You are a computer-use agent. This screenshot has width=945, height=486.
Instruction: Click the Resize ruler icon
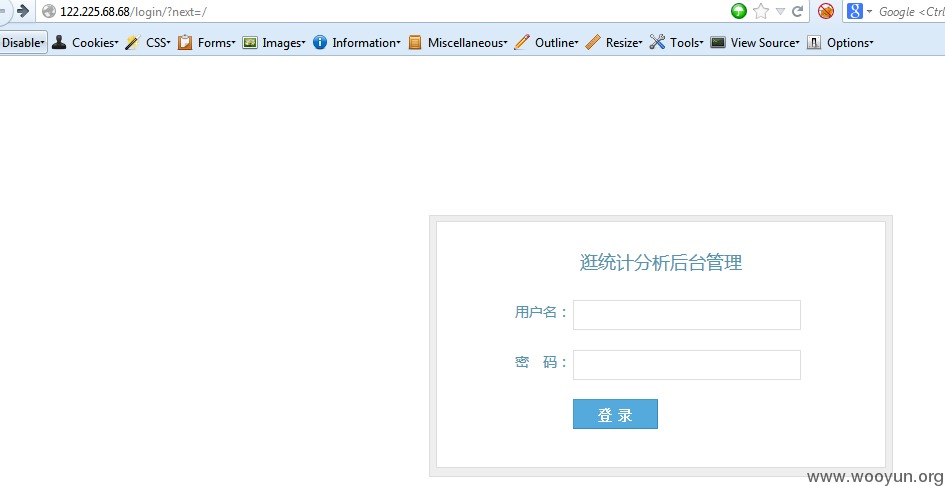tap(593, 42)
